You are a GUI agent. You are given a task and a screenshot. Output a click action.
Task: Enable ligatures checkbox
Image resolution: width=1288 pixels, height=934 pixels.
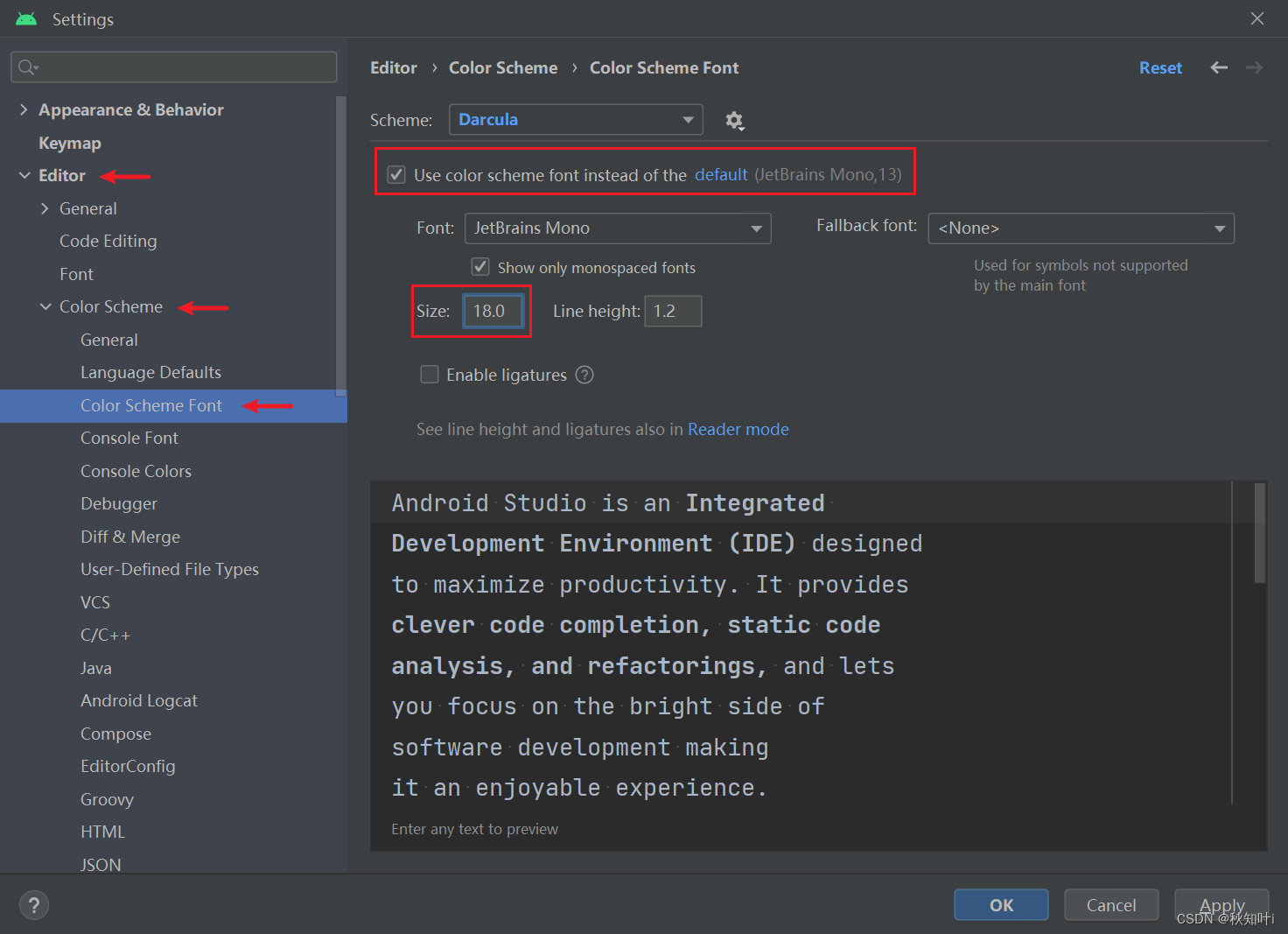click(430, 375)
